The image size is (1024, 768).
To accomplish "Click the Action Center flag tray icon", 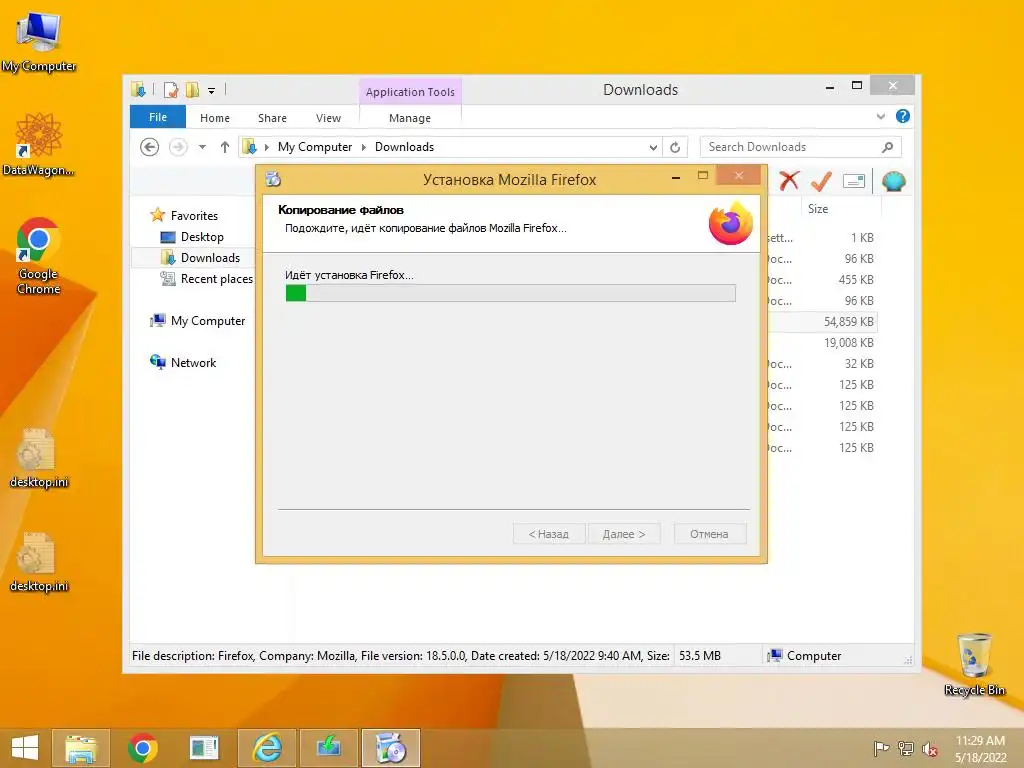I will click(881, 748).
